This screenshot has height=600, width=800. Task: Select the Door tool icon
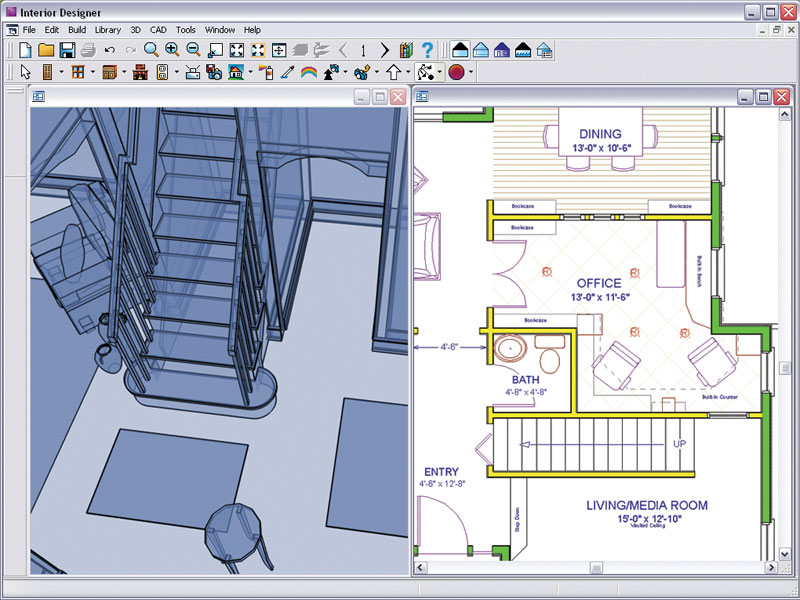(46, 72)
